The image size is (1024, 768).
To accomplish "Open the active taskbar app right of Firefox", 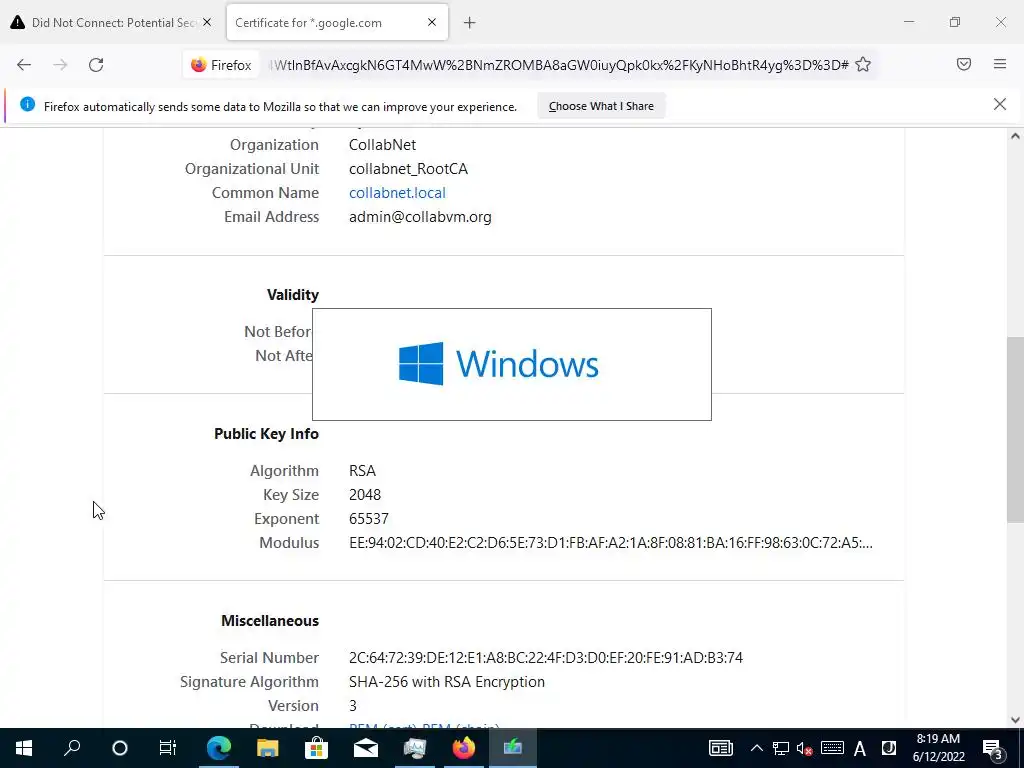I will click(x=513, y=748).
